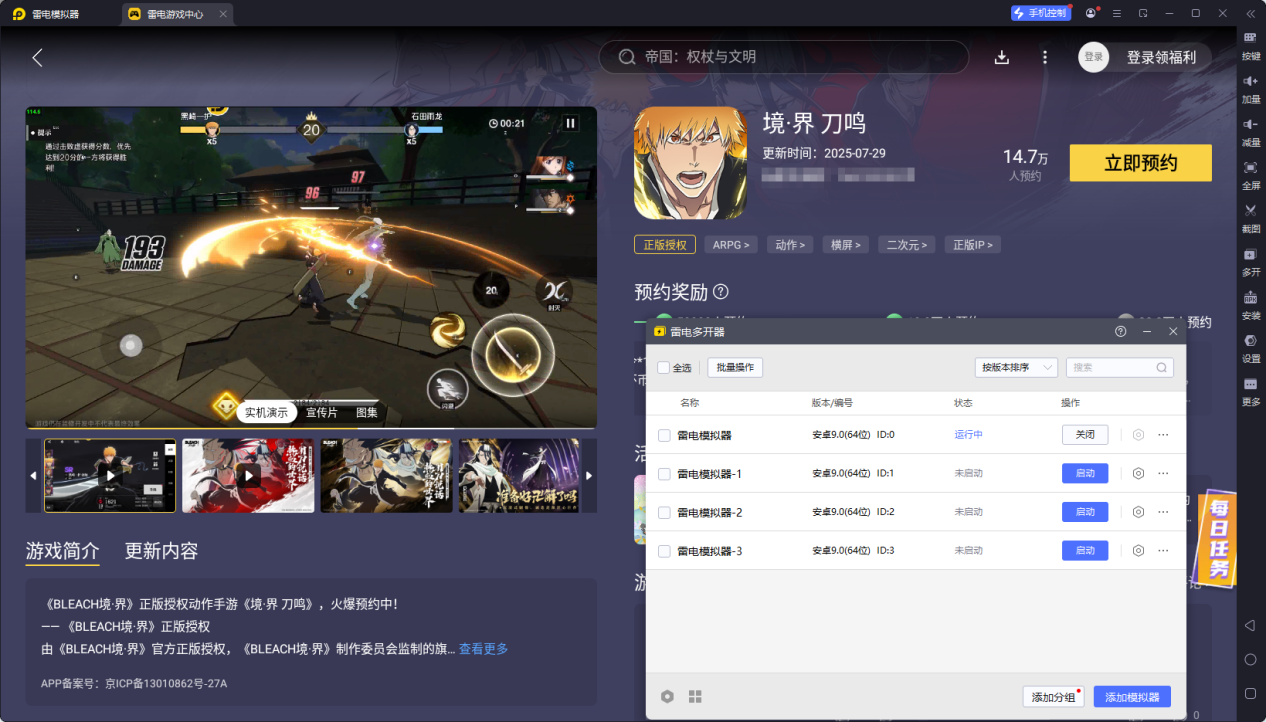Open more options for 雷电模拟器-1

click(x=1163, y=473)
